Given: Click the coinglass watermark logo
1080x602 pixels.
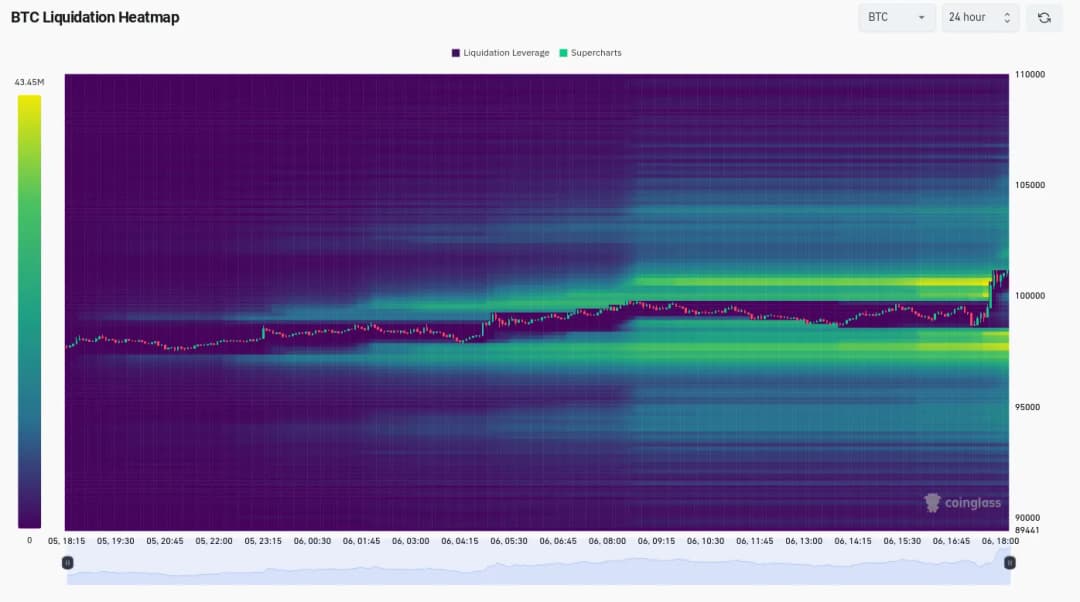Looking at the screenshot, I should click(x=962, y=503).
